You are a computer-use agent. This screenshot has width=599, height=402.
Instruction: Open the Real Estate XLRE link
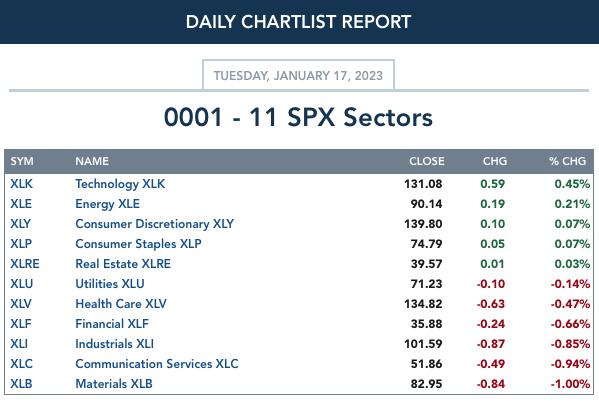(123, 264)
